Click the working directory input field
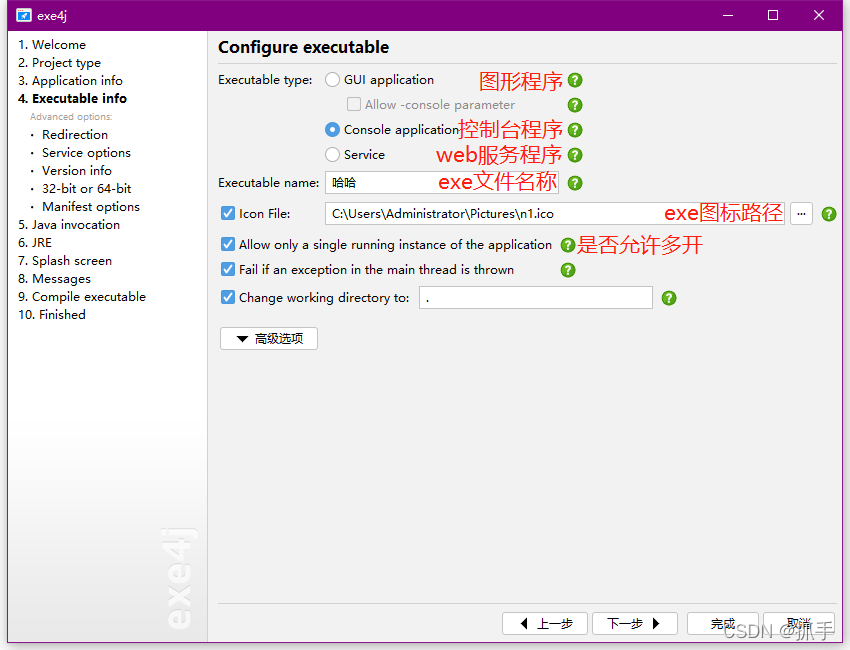The image size is (850, 650). point(536,298)
